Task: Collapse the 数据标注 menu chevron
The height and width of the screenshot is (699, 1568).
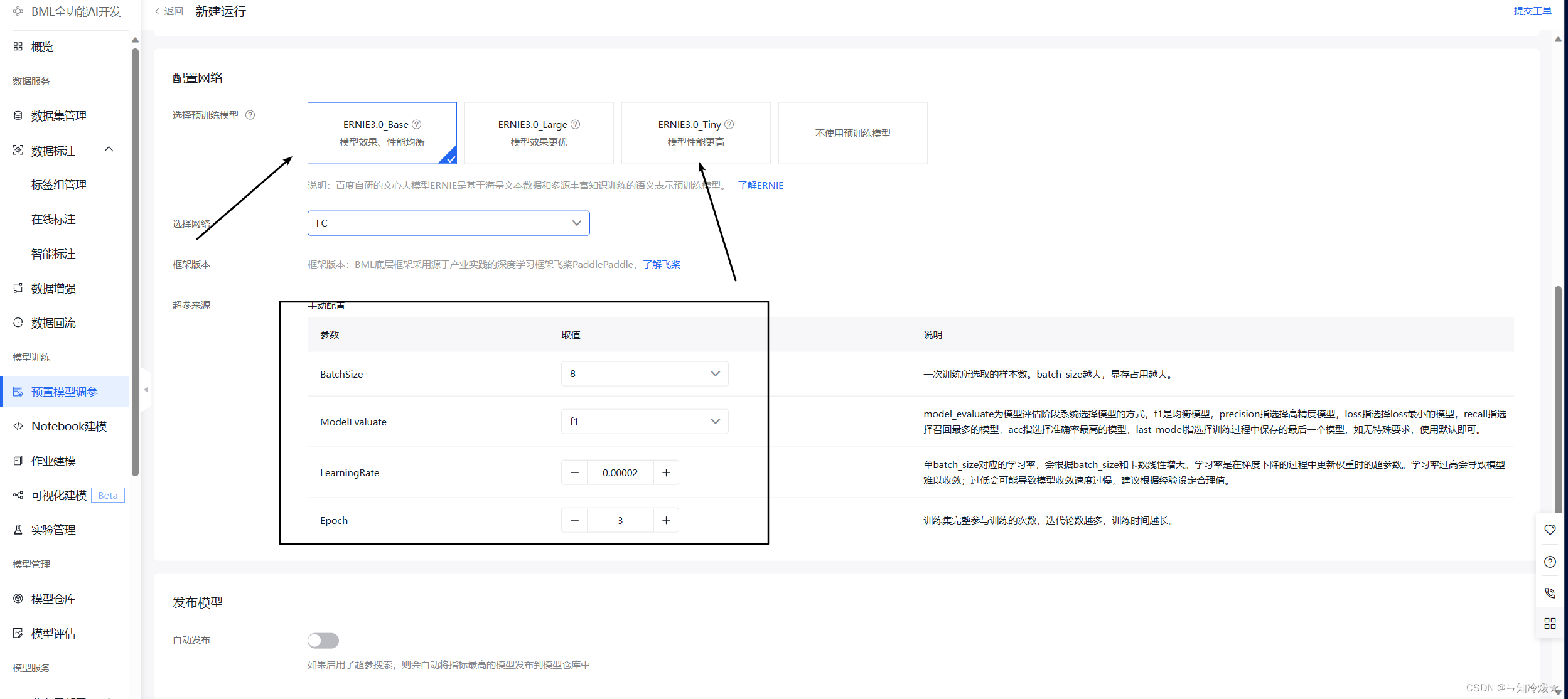Action: (x=109, y=149)
